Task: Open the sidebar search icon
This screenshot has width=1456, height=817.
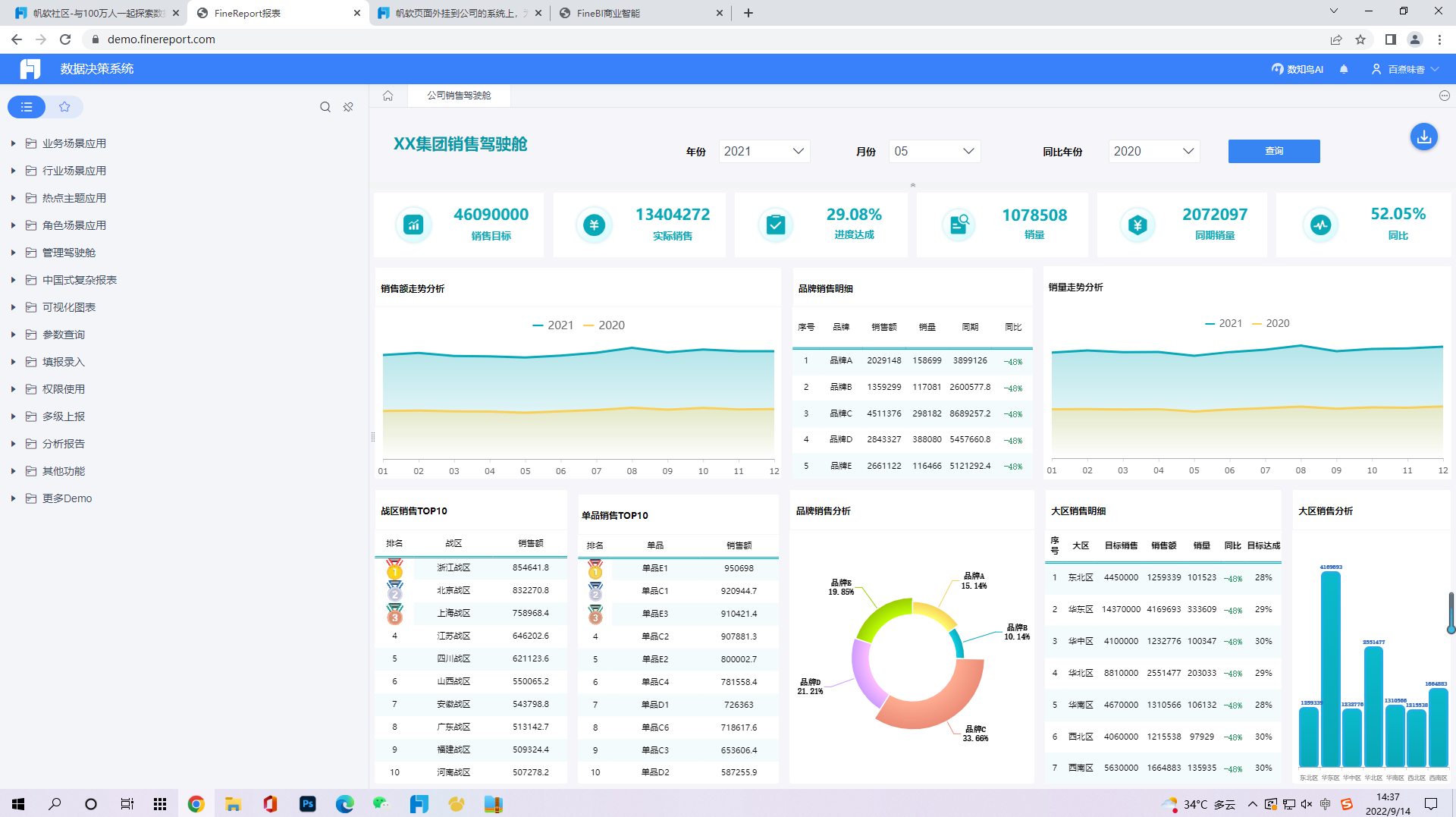Action: [x=325, y=107]
